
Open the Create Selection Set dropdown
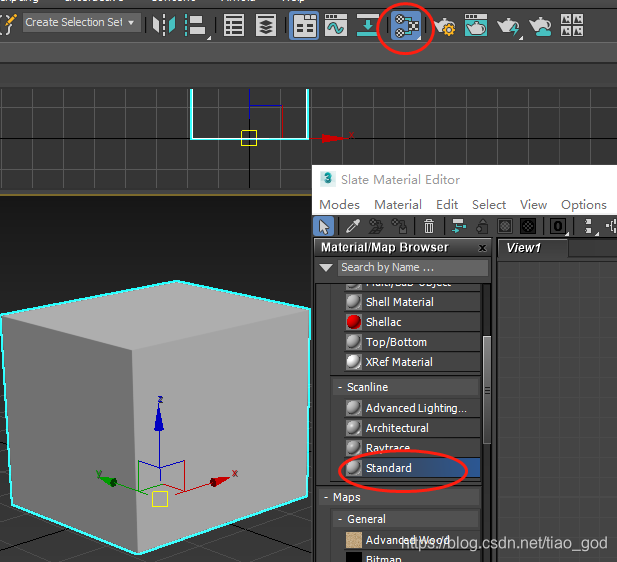click(x=81, y=22)
